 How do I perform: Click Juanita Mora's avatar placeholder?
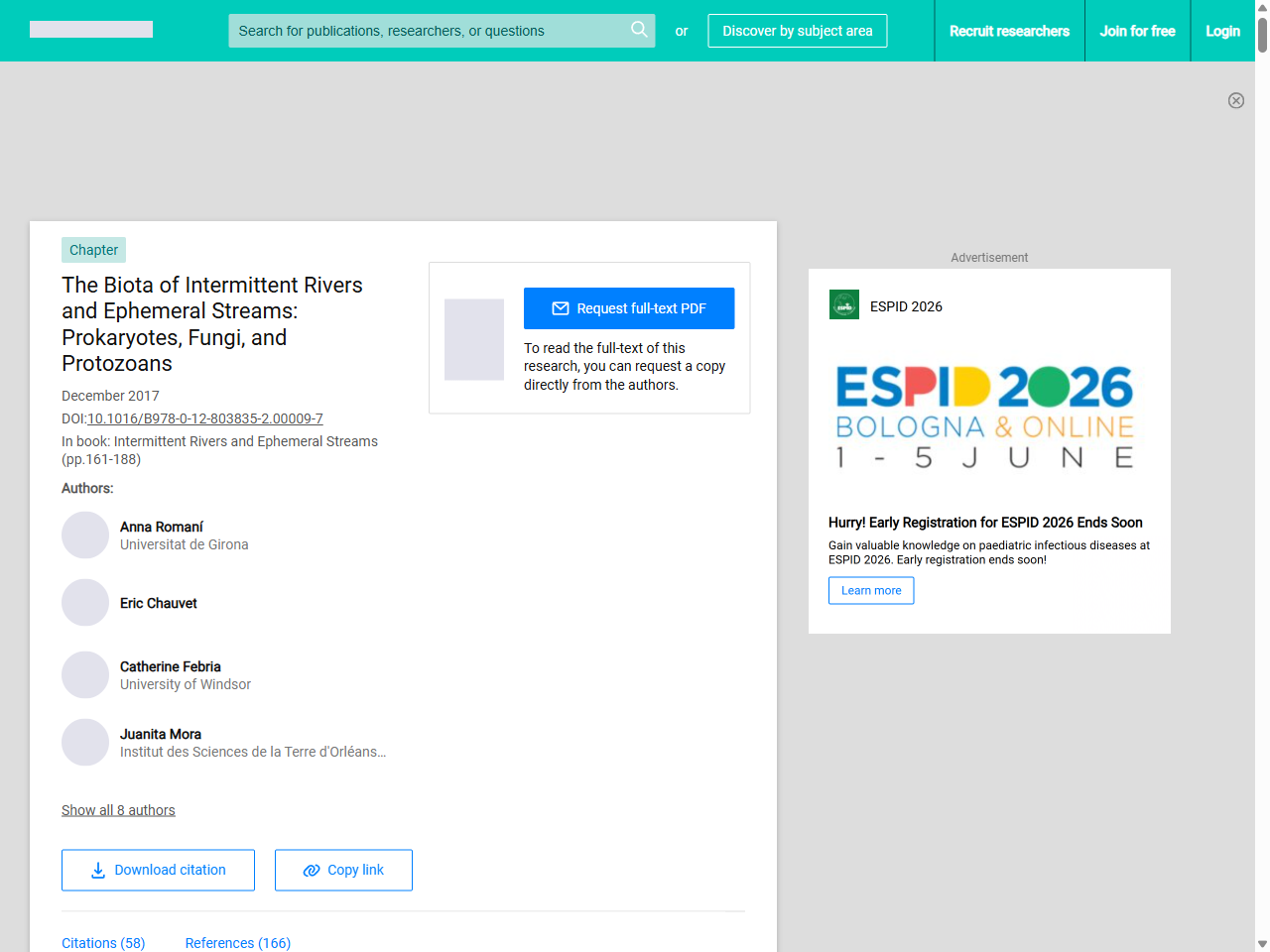[85, 743]
